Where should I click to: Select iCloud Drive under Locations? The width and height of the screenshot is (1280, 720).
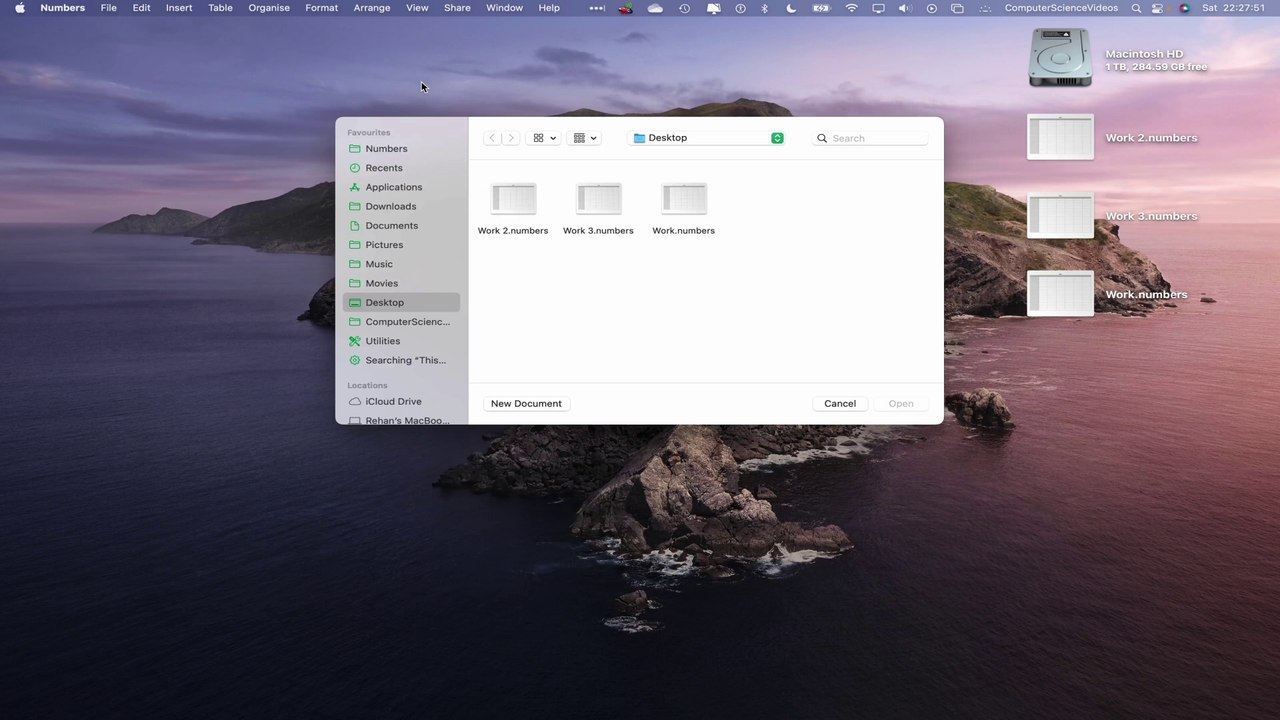[x=402, y=401]
